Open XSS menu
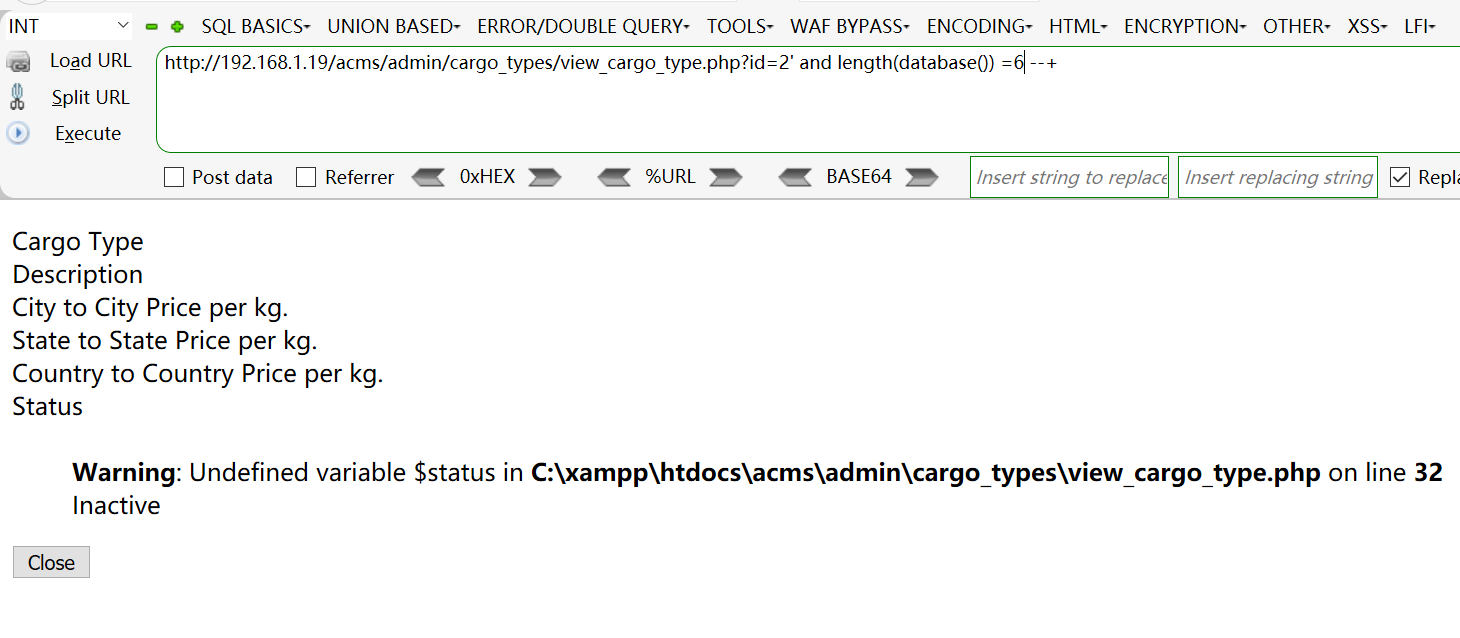 (x=1367, y=26)
